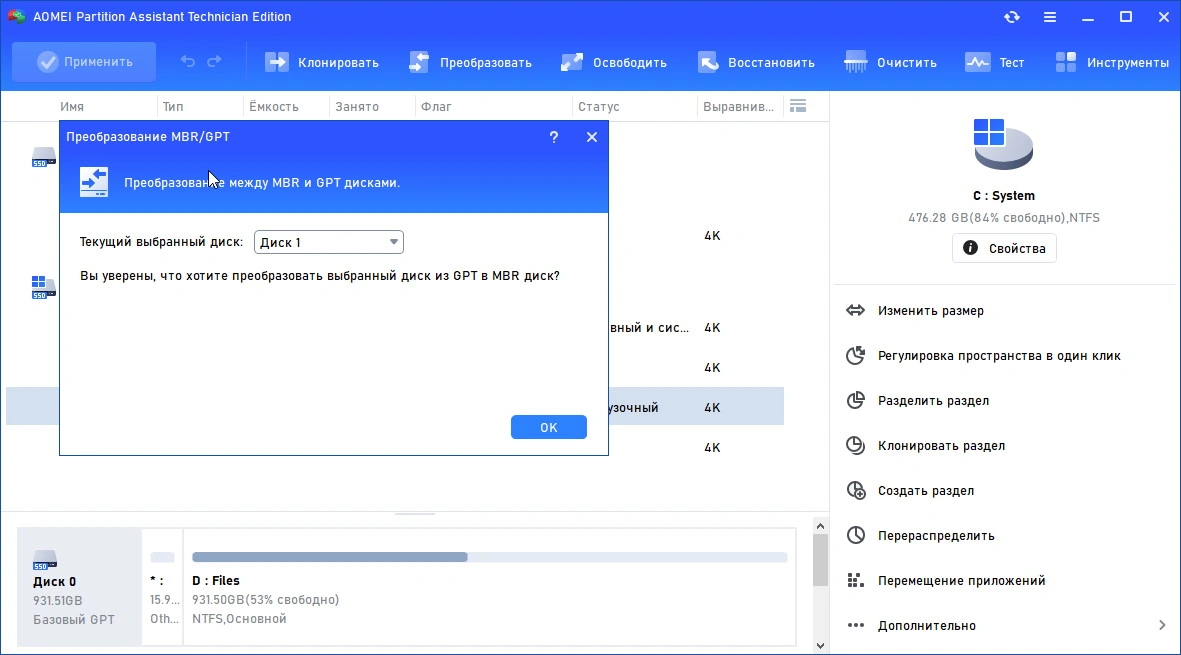Sort by Флаг column header

point(436,107)
